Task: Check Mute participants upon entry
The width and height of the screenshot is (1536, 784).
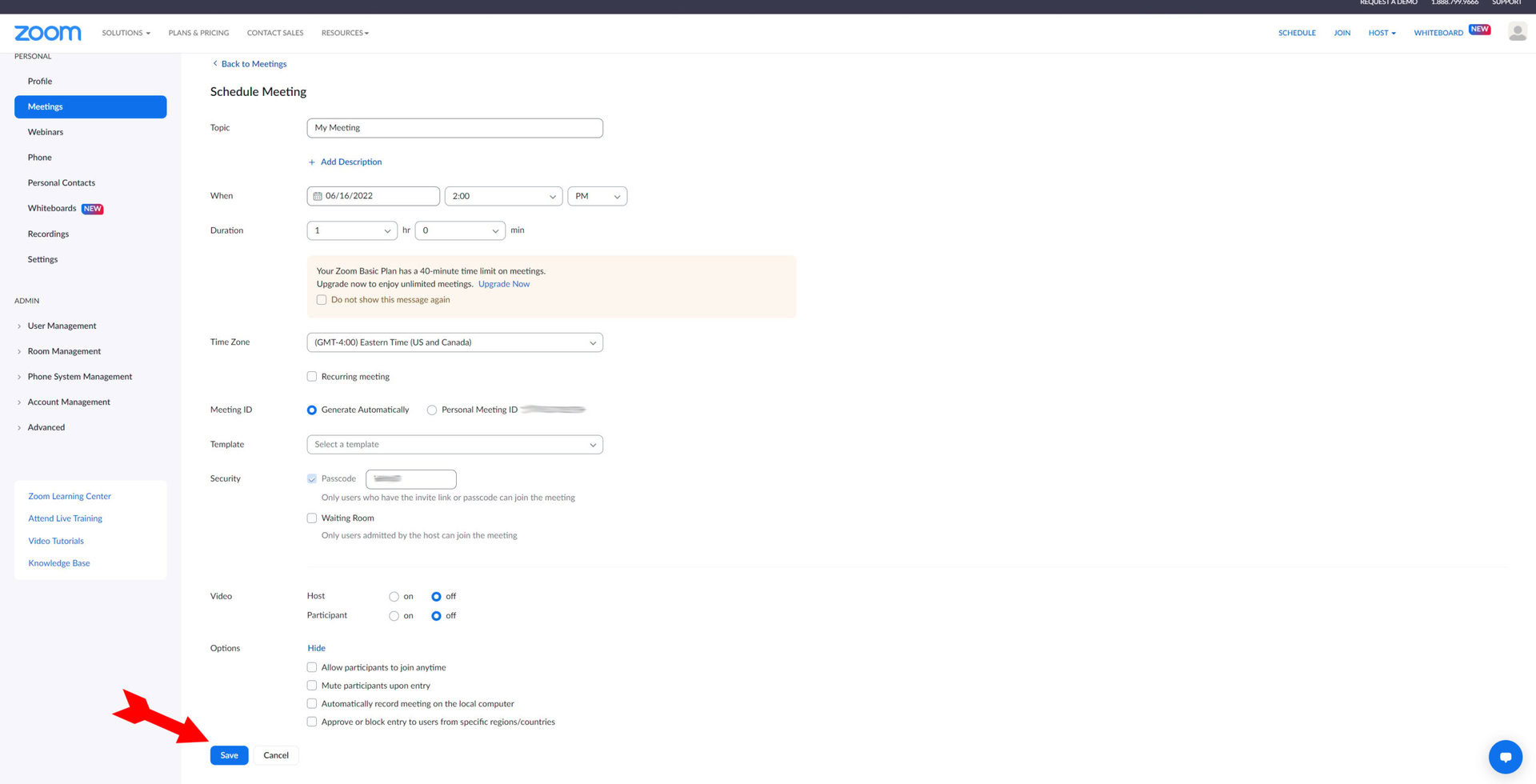Action: coord(312,686)
